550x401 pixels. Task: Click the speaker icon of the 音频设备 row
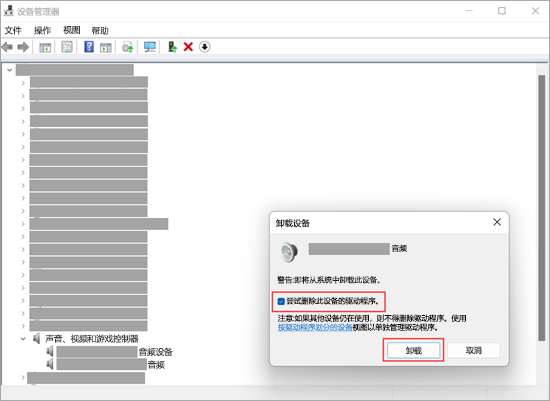(x=50, y=352)
